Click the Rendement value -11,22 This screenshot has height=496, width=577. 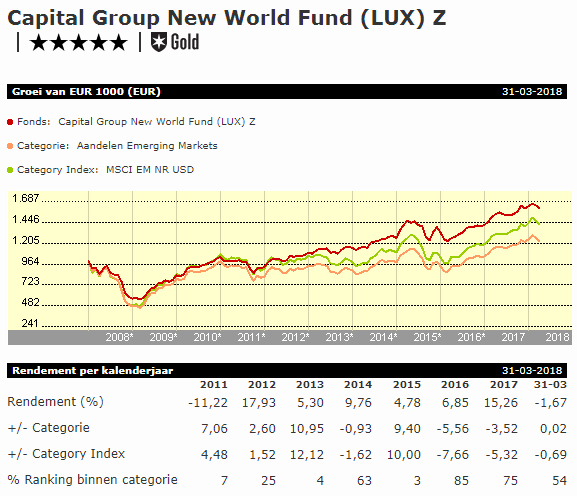point(208,403)
